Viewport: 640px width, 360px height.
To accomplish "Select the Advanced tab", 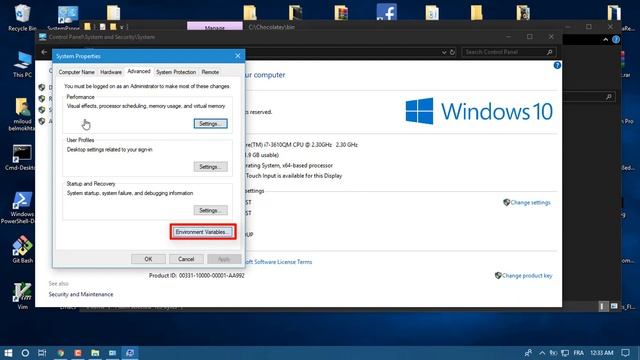I will click(x=139, y=71).
